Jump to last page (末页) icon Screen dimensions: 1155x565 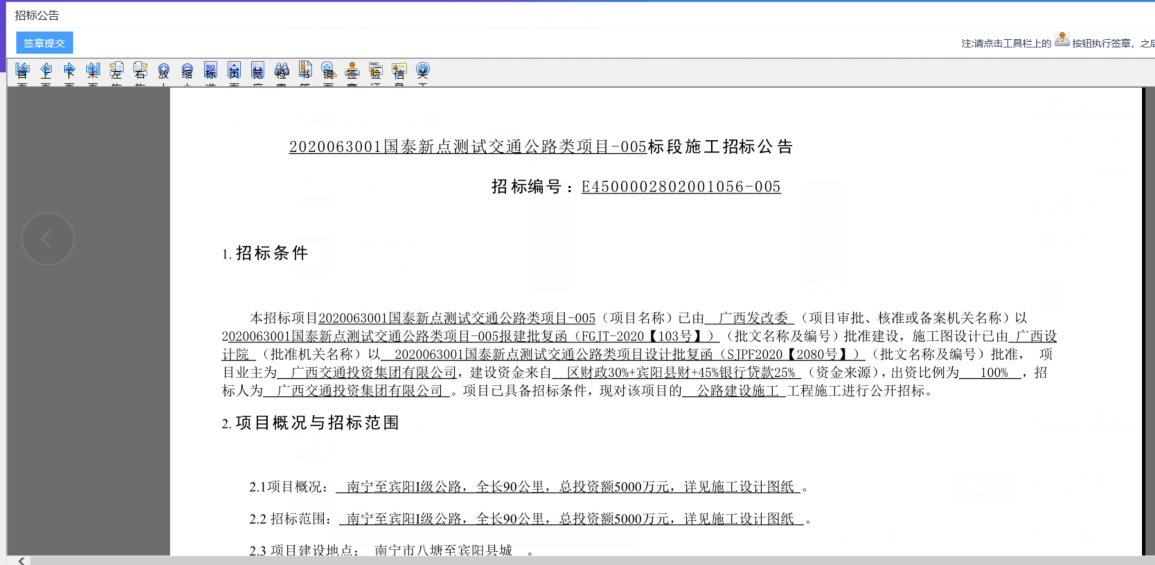[93, 72]
